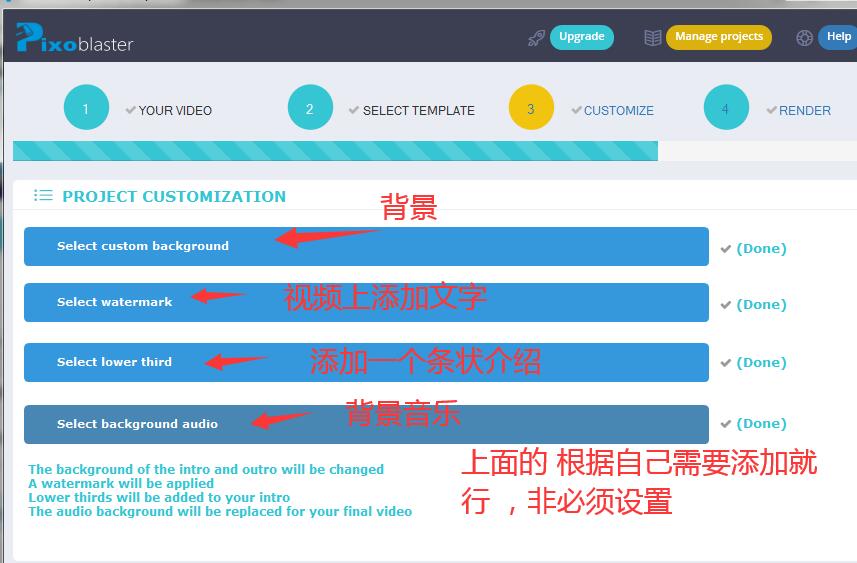Select the CUSTOMIZE step label

[x=619, y=110]
